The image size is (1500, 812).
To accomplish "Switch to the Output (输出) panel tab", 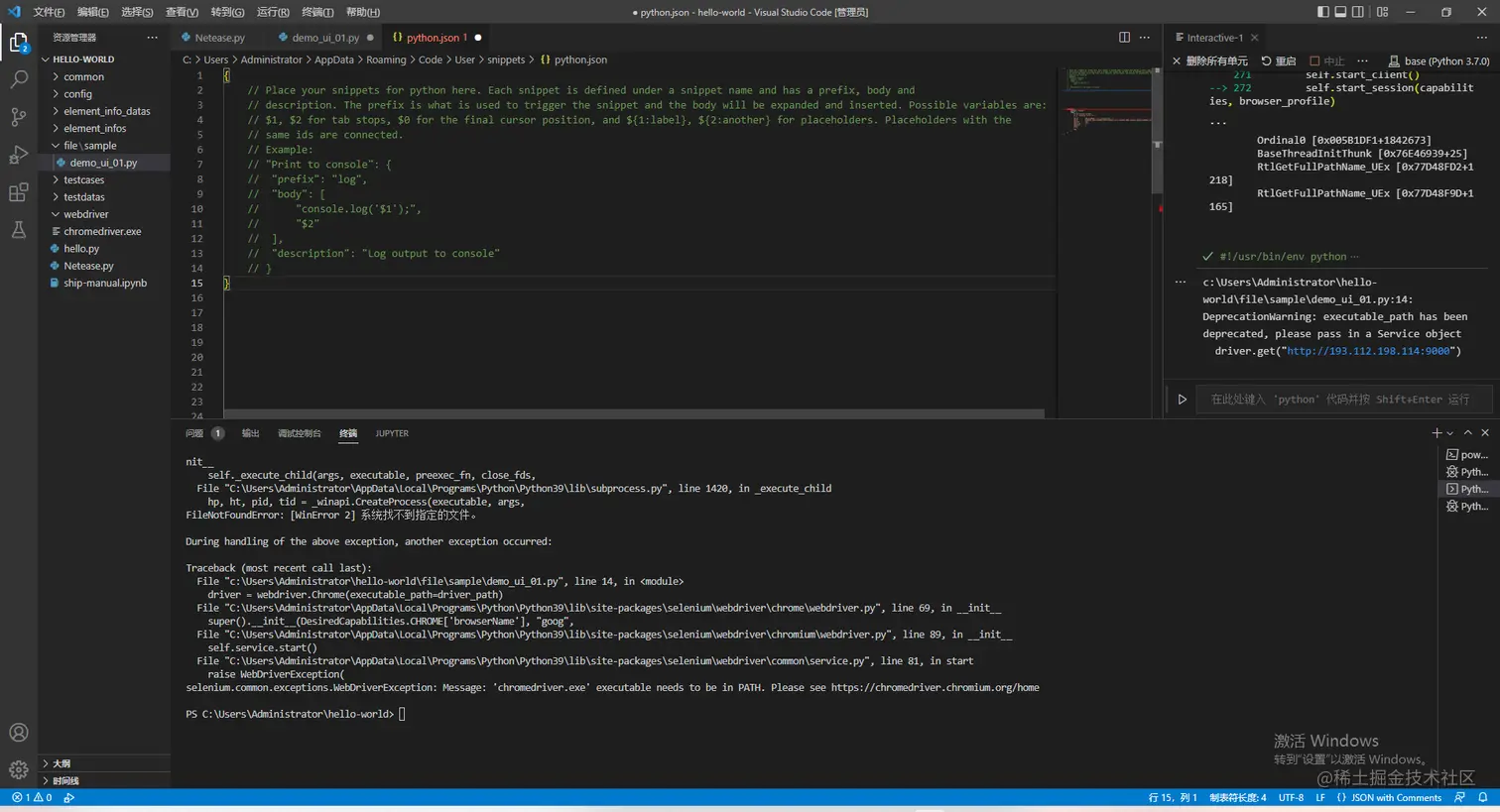I will [x=251, y=433].
